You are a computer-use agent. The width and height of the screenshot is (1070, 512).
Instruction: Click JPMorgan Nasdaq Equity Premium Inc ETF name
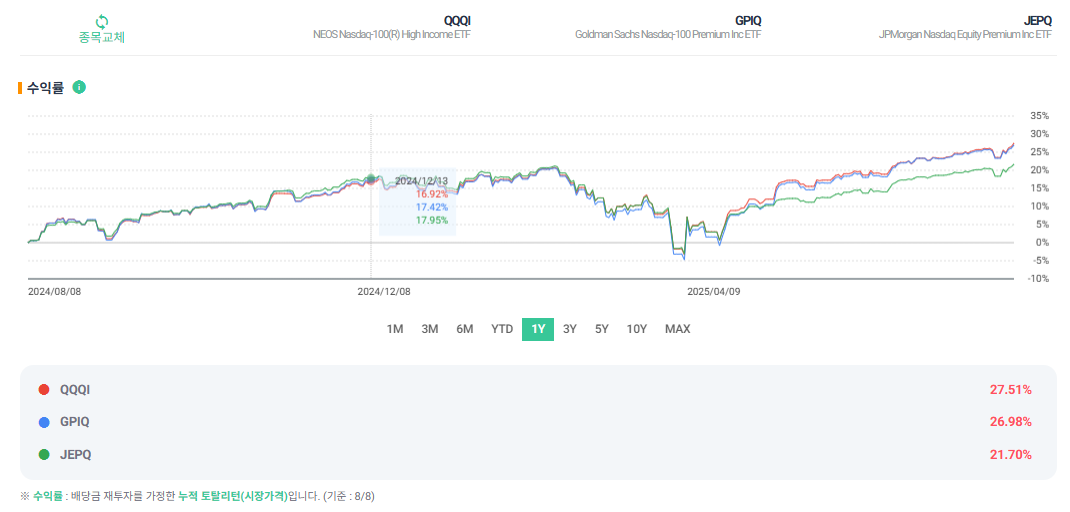(965, 34)
